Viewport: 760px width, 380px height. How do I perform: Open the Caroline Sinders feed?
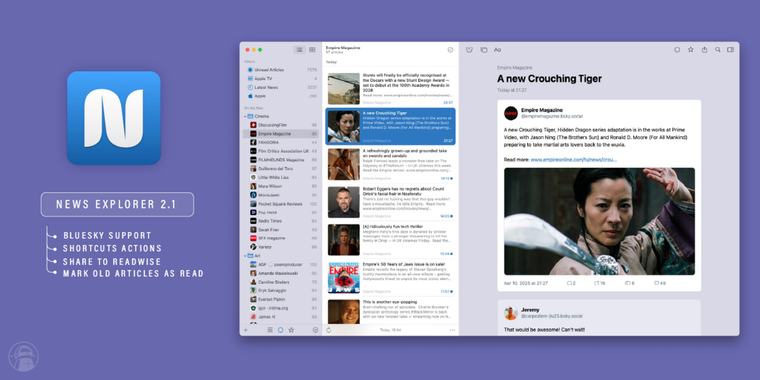coord(282,282)
